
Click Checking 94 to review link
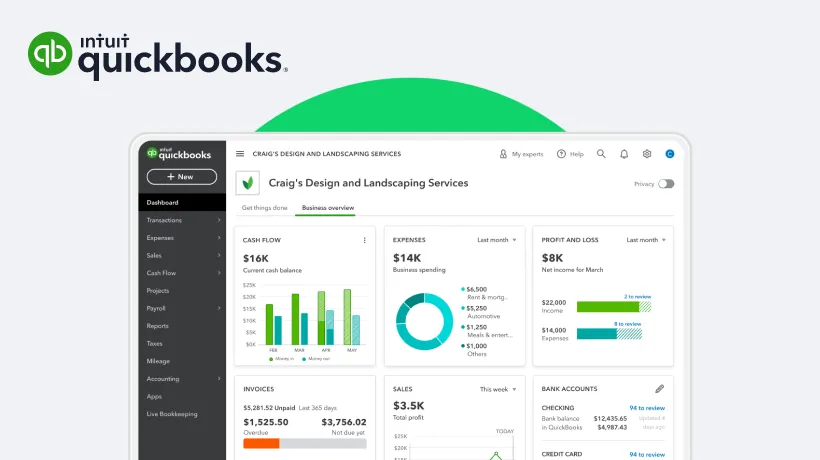coord(647,408)
